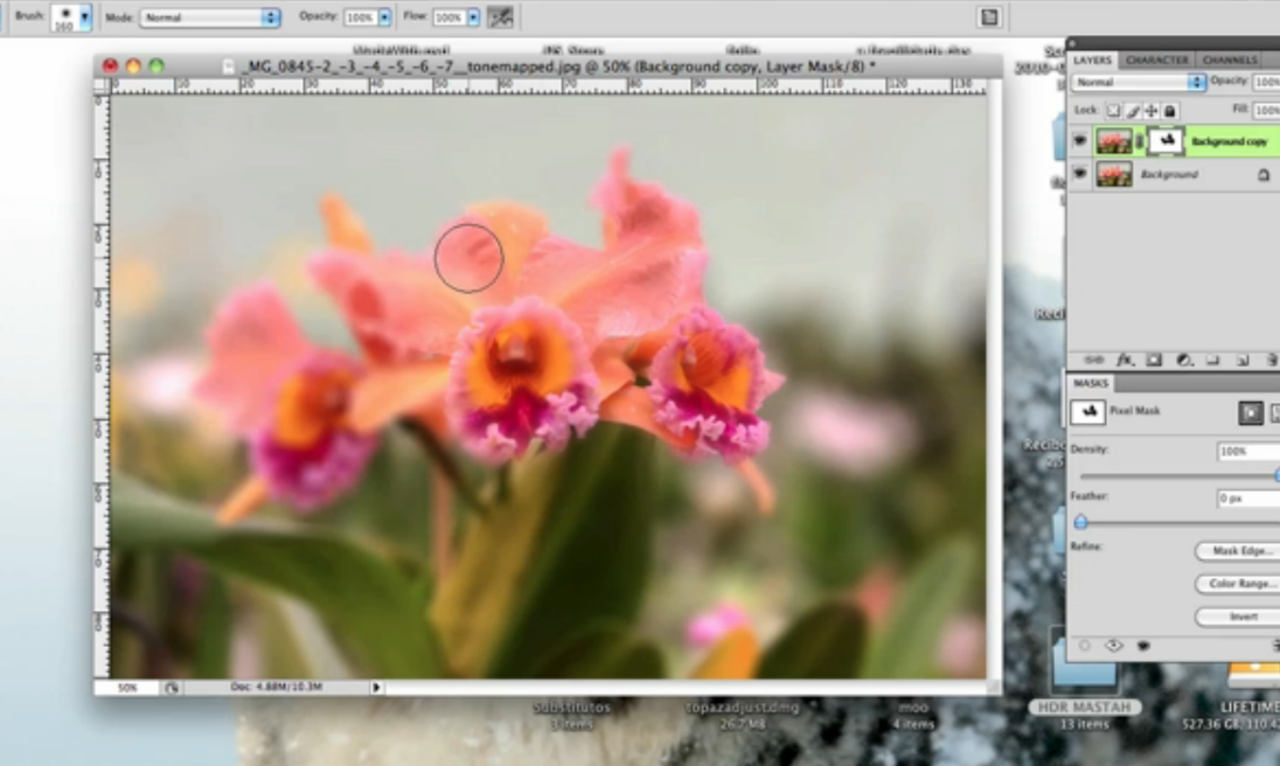The height and width of the screenshot is (766, 1280).
Task: Click the lock image pixels brush icon
Action: [1132, 111]
